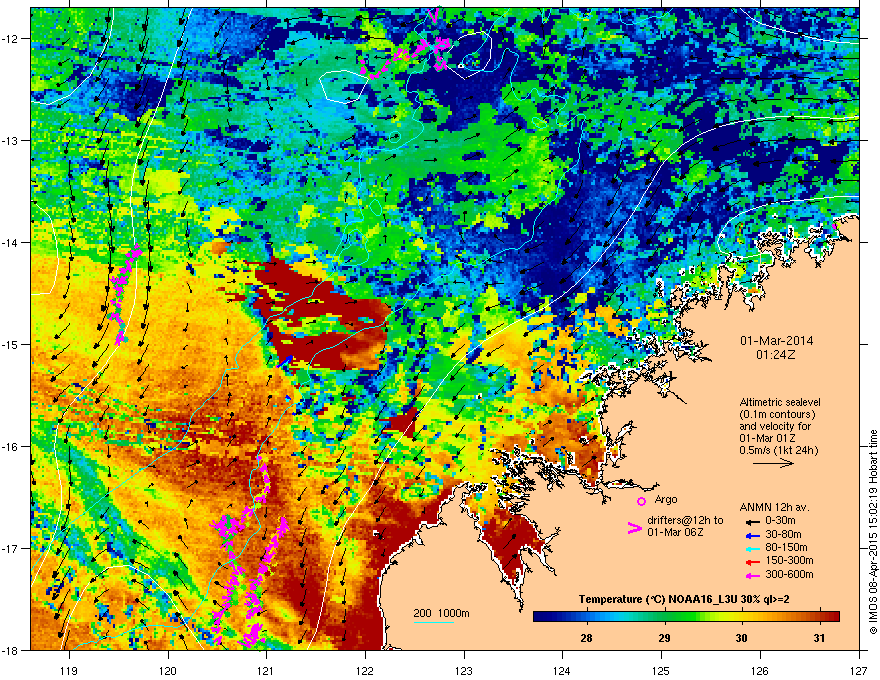The image size is (880, 680).
Task: Click the cyan bathymetry legend line
Action: click(434, 623)
